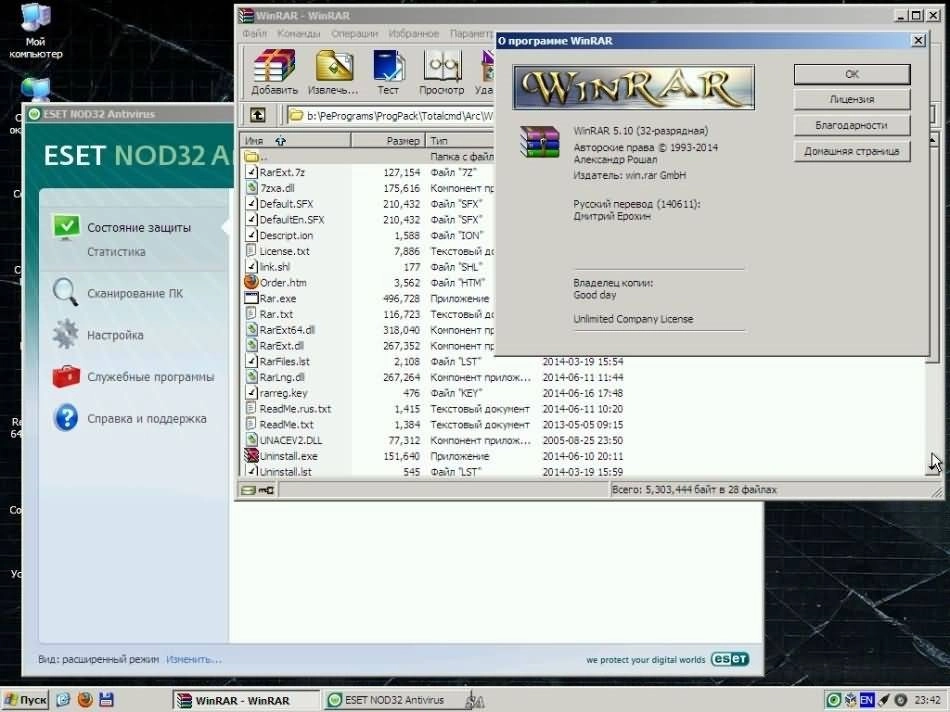Click the key icon in WinRAR status bar
Viewport: 950px width, 712px height.
(x=266, y=490)
